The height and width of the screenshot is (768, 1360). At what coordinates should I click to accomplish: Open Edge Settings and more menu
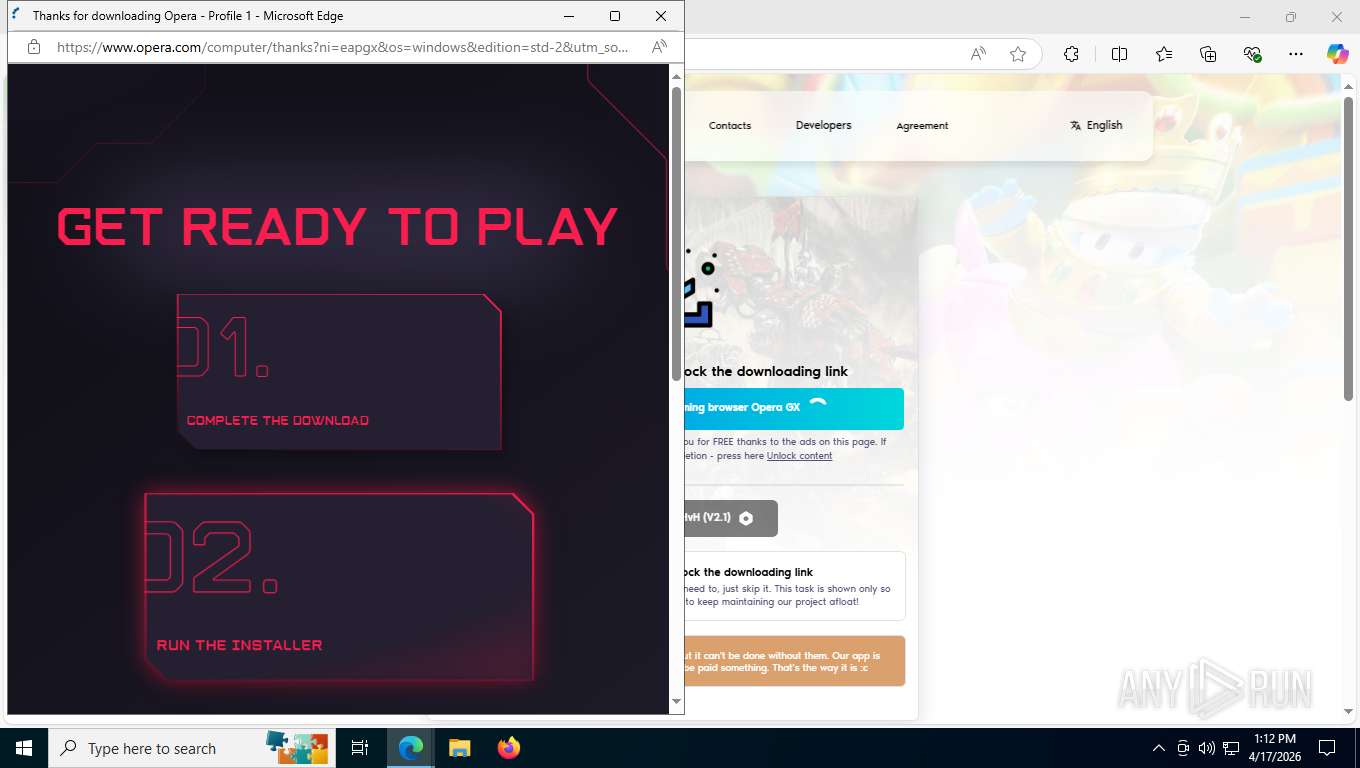[x=1296, y=55]
